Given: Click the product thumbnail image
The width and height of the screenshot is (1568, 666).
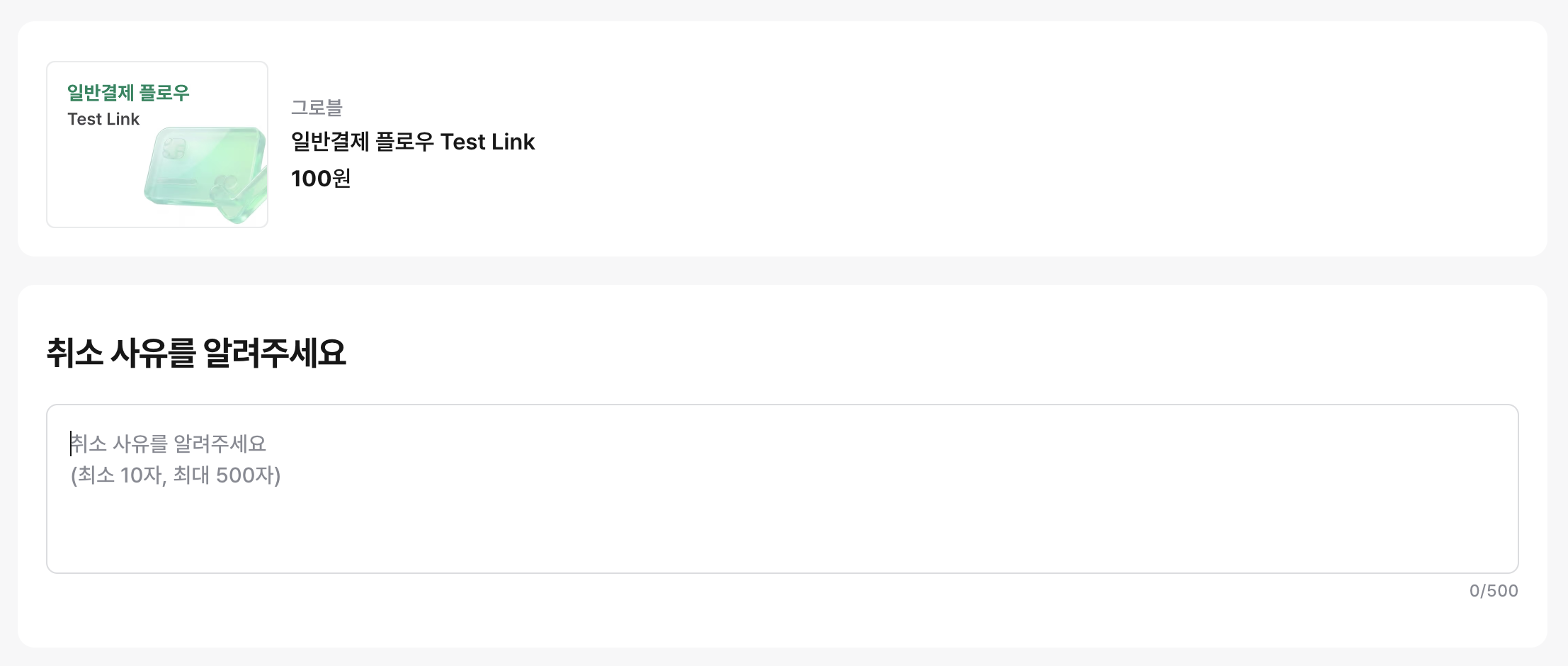Looking at the screenshot, I should [157, 145].
